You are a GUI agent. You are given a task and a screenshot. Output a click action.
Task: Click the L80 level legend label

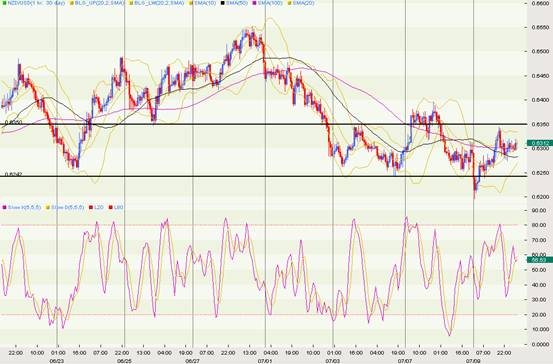point(118,207)
